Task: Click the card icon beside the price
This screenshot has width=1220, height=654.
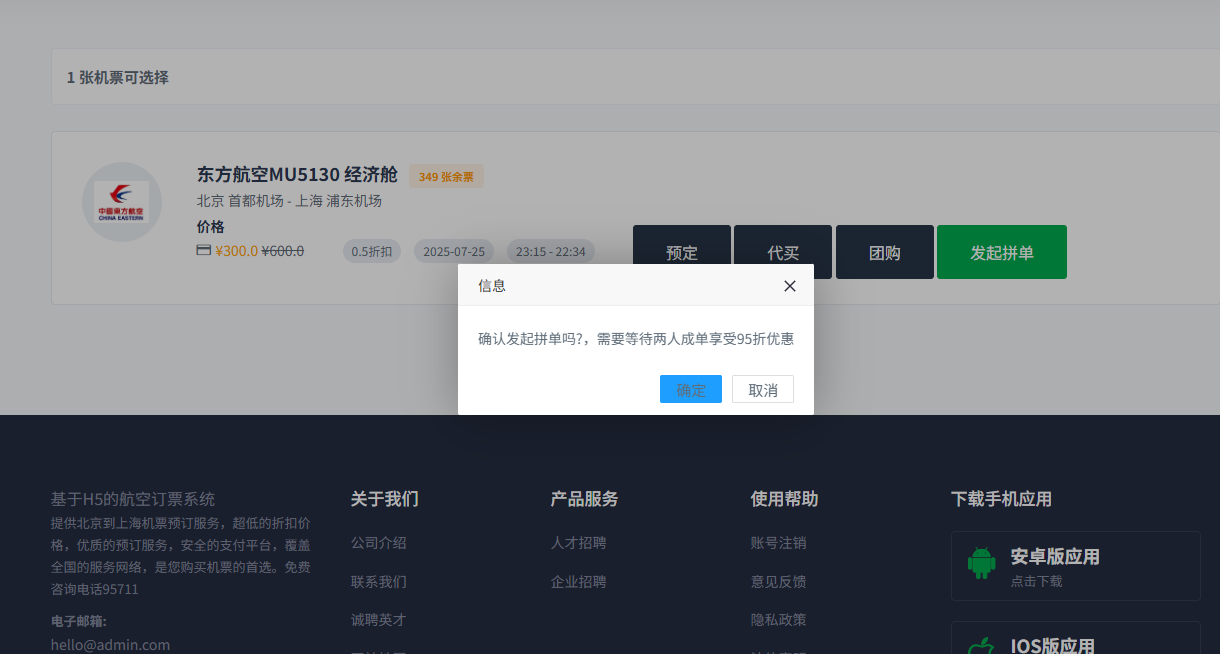Action: (x=204, y=250)
